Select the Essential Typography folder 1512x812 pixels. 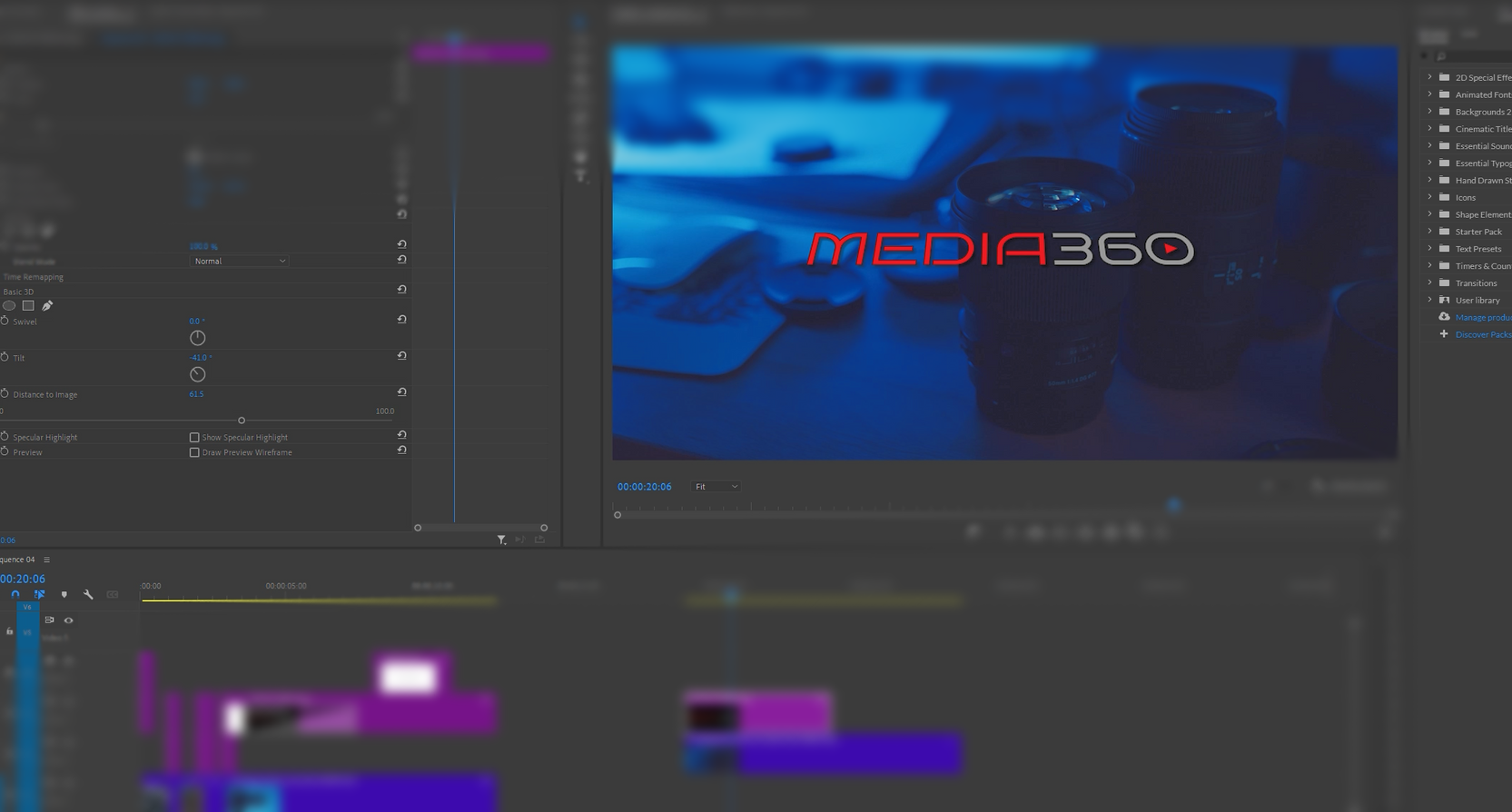1483,163
